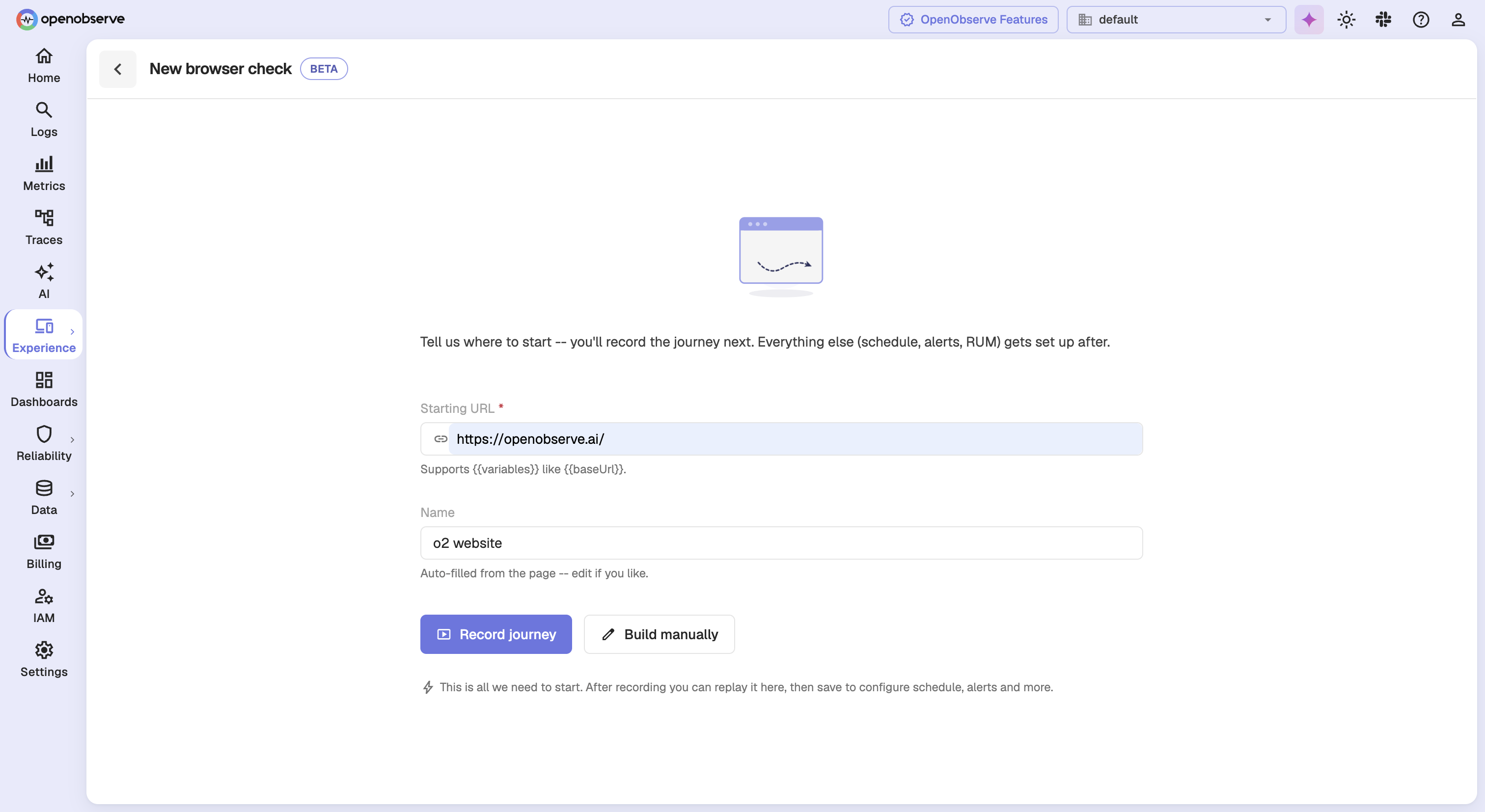Click 'This is all we need to start' note

746,687
